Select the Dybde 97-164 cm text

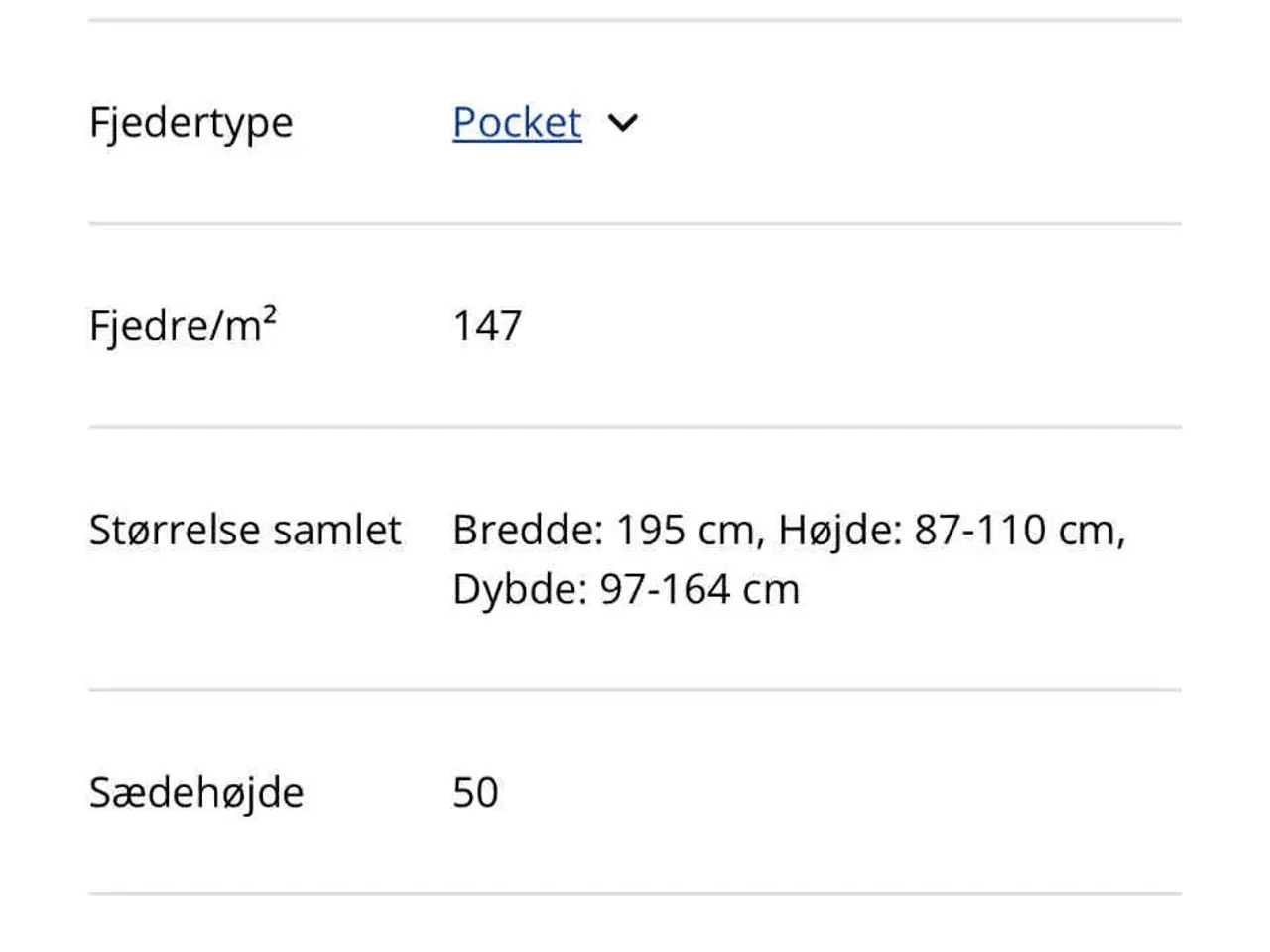click(x=625, y=588)
